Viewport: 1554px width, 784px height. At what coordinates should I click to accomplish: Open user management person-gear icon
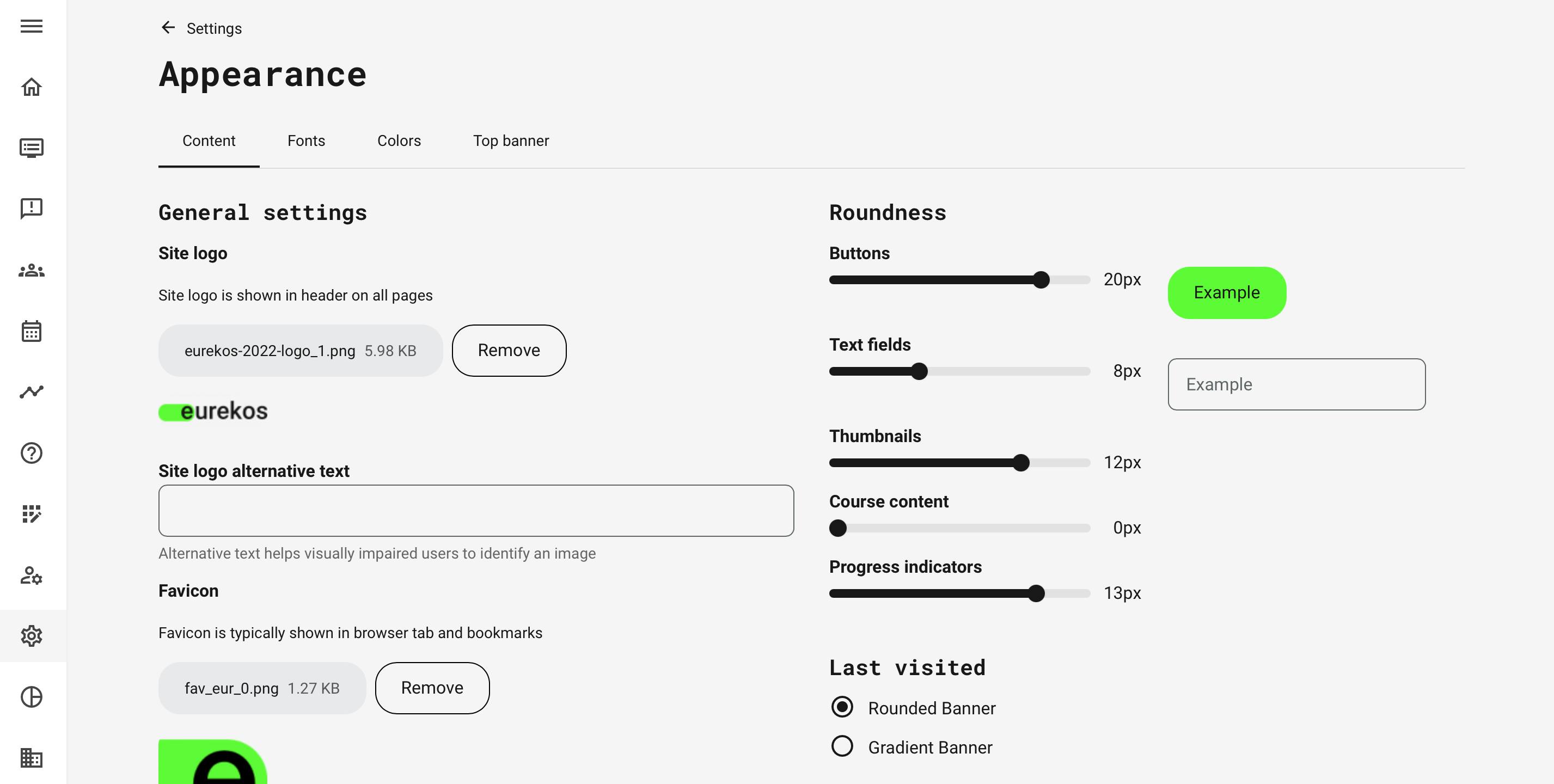point(32,575)
